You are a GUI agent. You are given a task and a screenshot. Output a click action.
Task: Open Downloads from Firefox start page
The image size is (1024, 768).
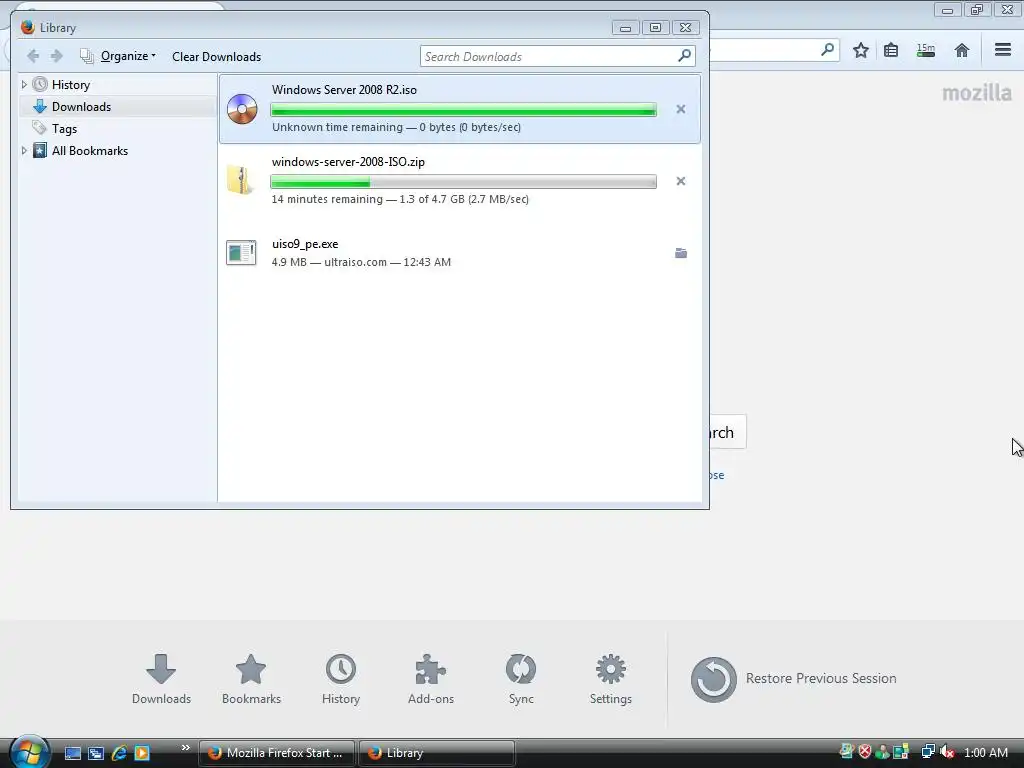pos(161,679)
